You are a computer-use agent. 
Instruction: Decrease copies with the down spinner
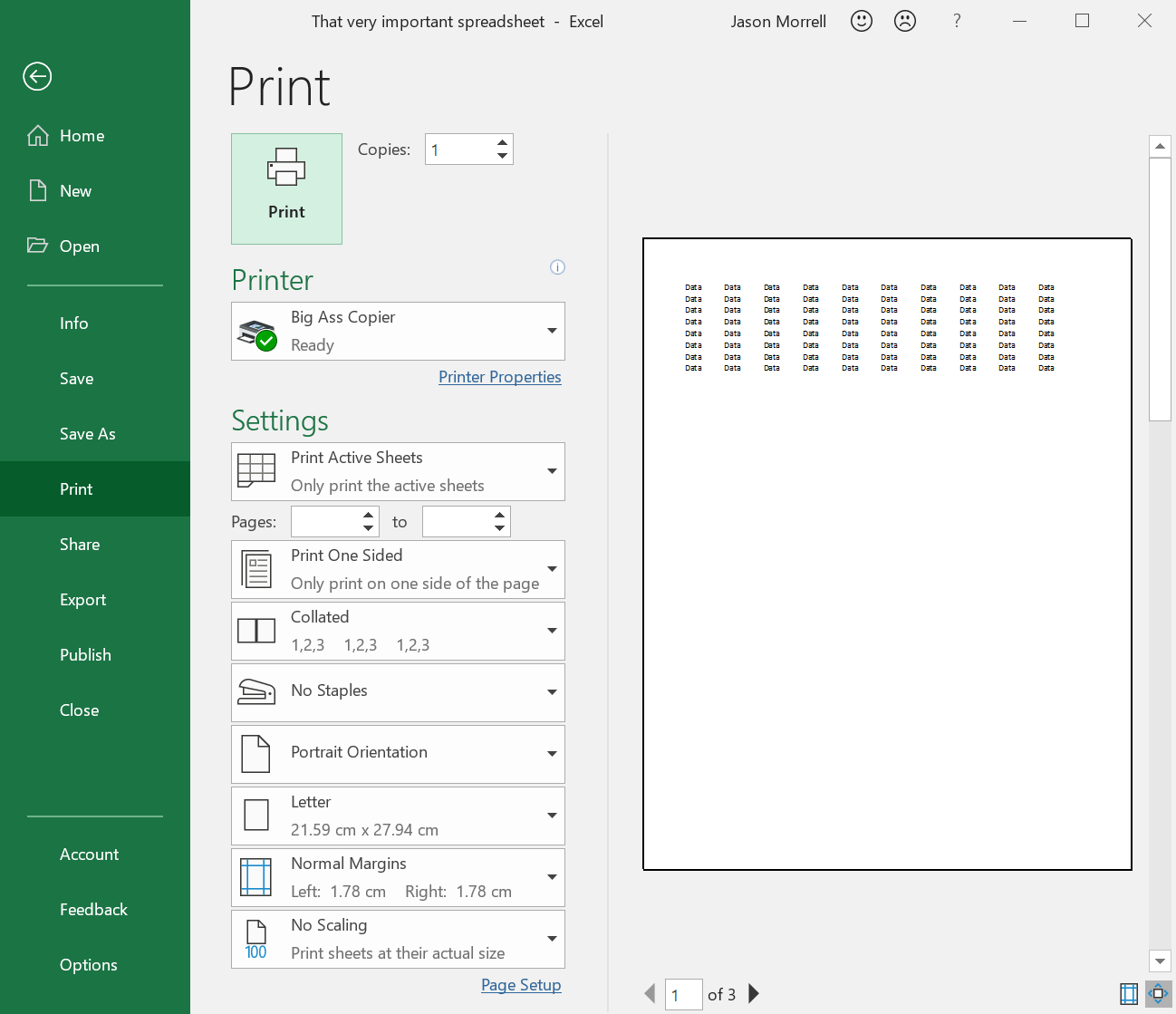(502, 157)
